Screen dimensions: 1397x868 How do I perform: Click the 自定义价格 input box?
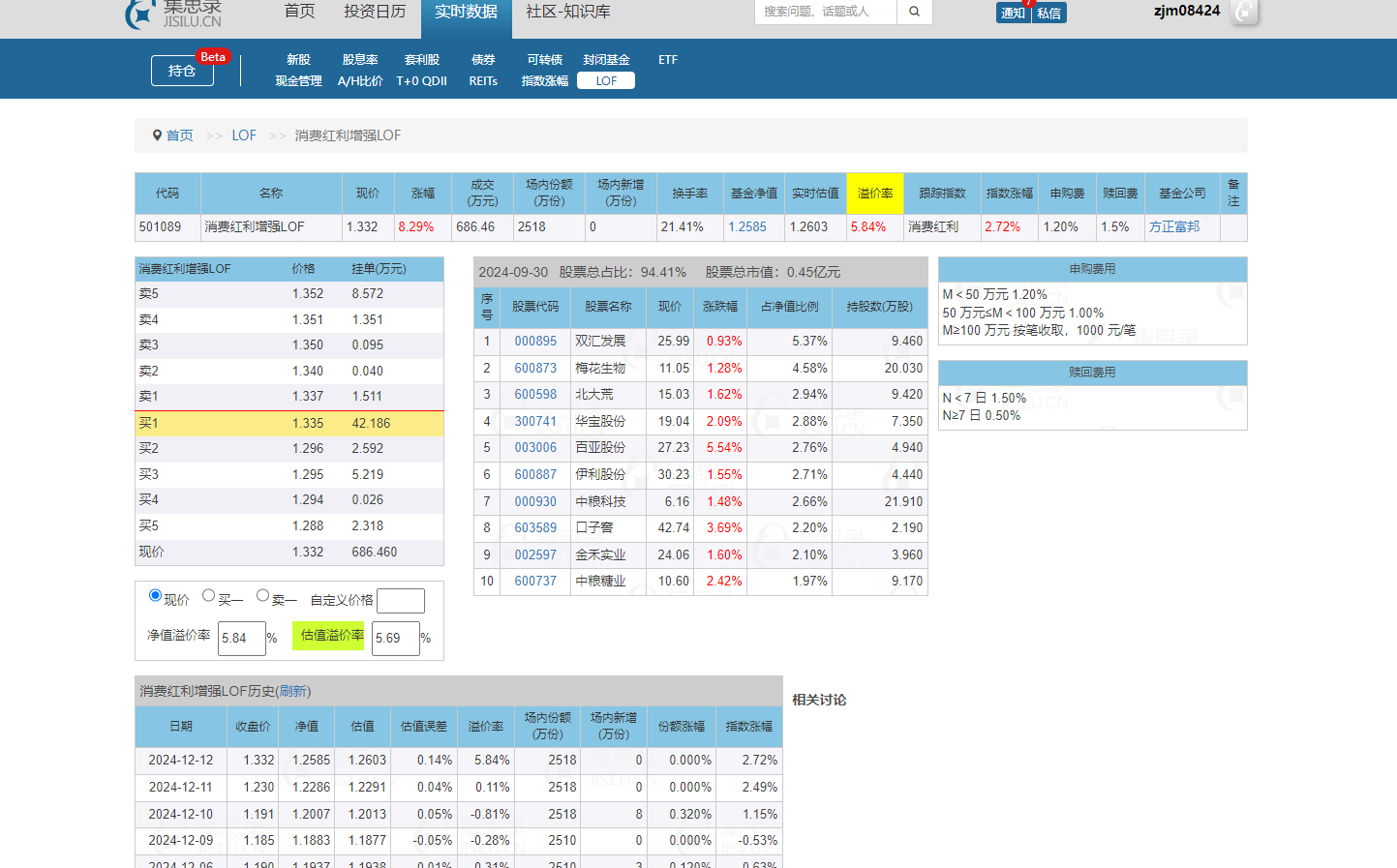coord(400,601)
